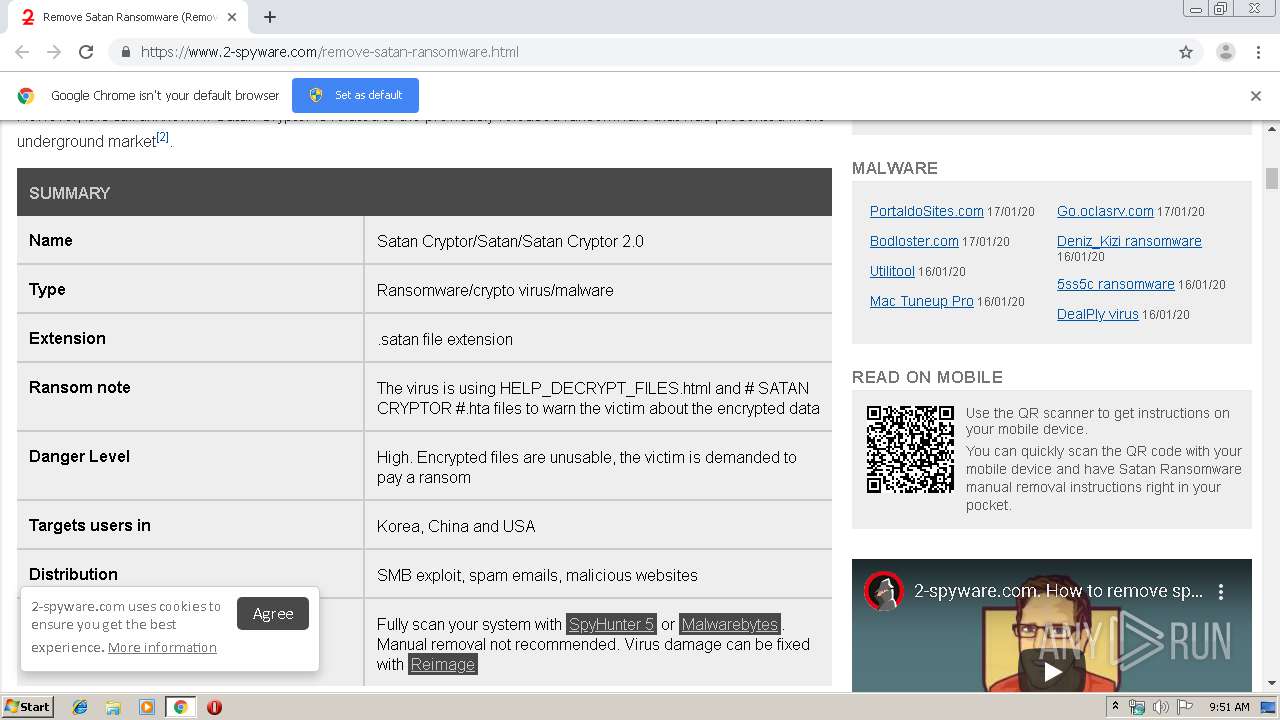1280x720 pixels.
Task: Open Go.oclasrv.com malware link
Action: point(1105,211)
